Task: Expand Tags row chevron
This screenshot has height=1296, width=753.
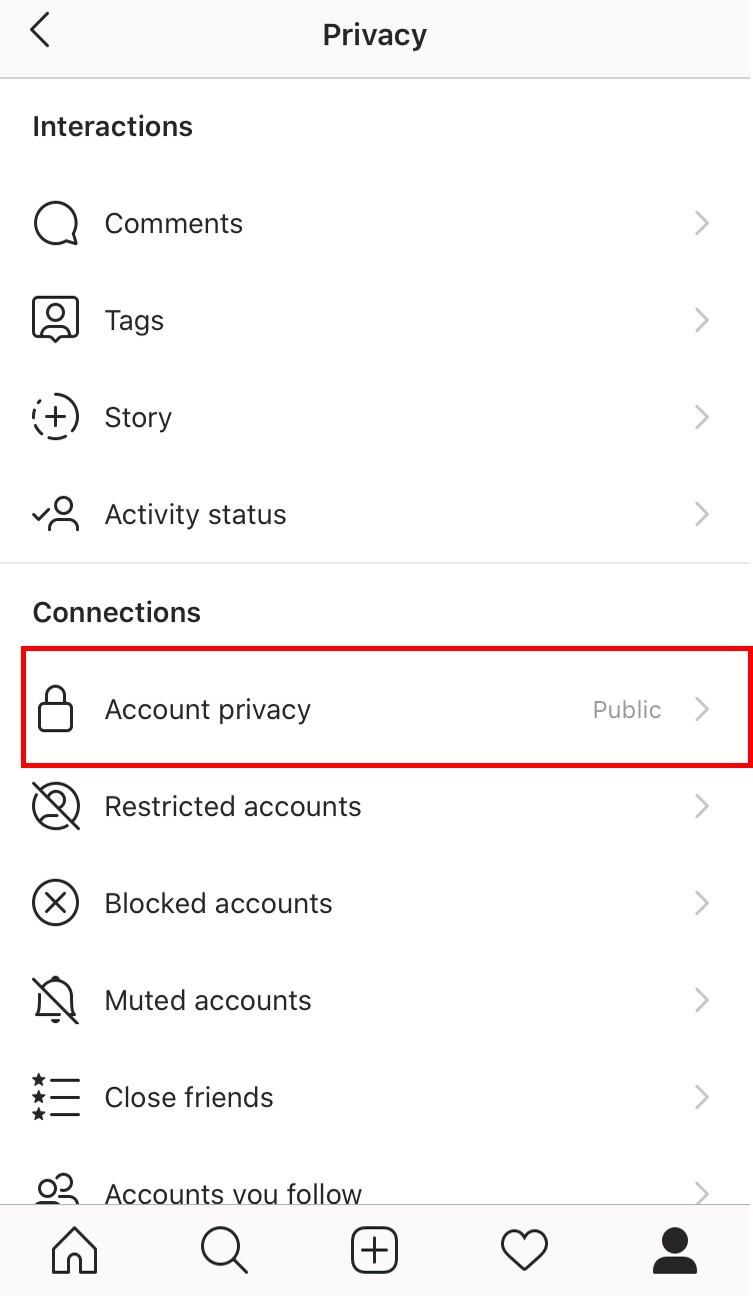Action: point(702,320)
